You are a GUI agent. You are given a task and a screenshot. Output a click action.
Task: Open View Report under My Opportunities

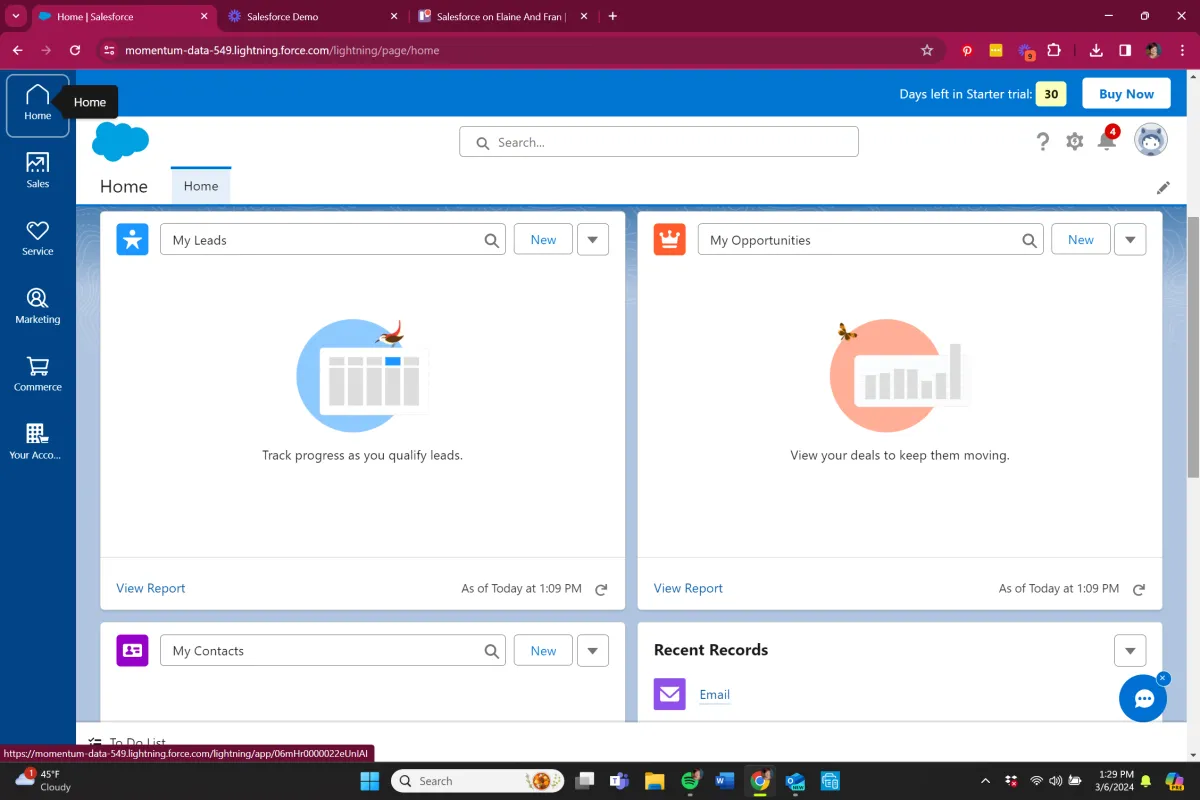(x=688, y=588)
